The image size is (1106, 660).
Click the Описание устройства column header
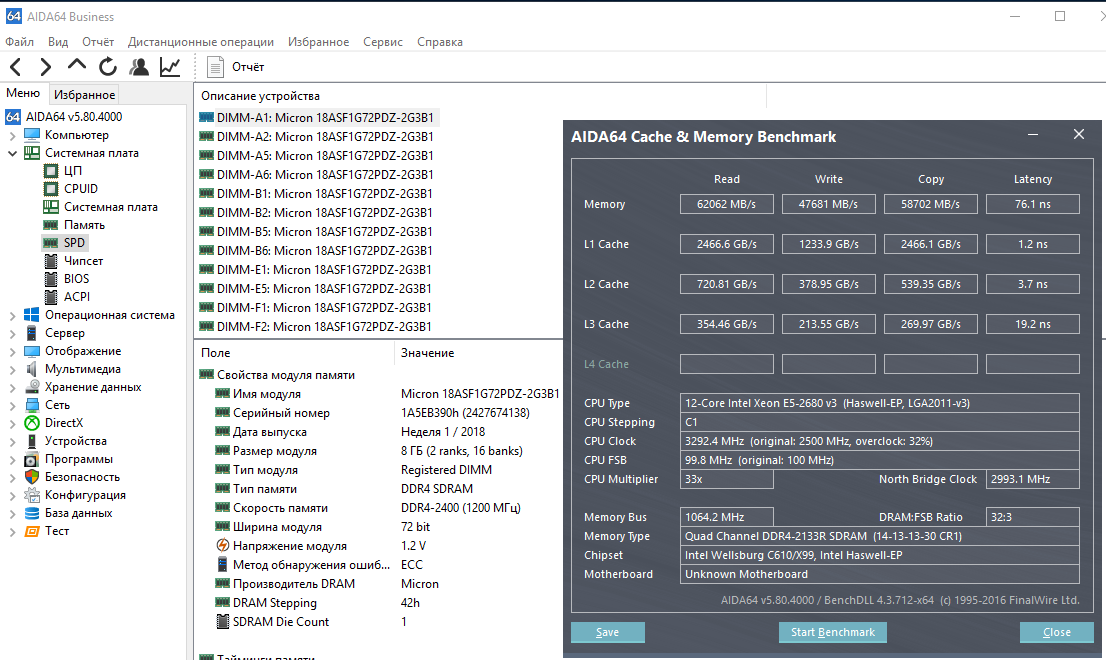click(480, 96)
